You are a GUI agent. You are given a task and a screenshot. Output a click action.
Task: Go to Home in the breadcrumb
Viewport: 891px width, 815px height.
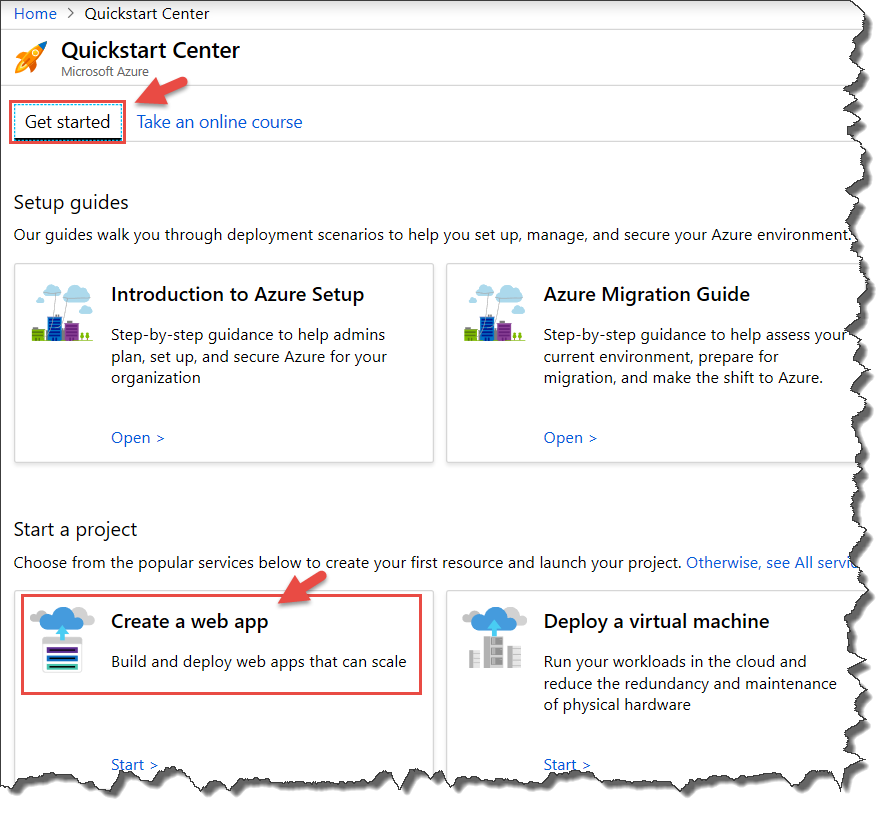pyautogui.click(x=35, y=14)
